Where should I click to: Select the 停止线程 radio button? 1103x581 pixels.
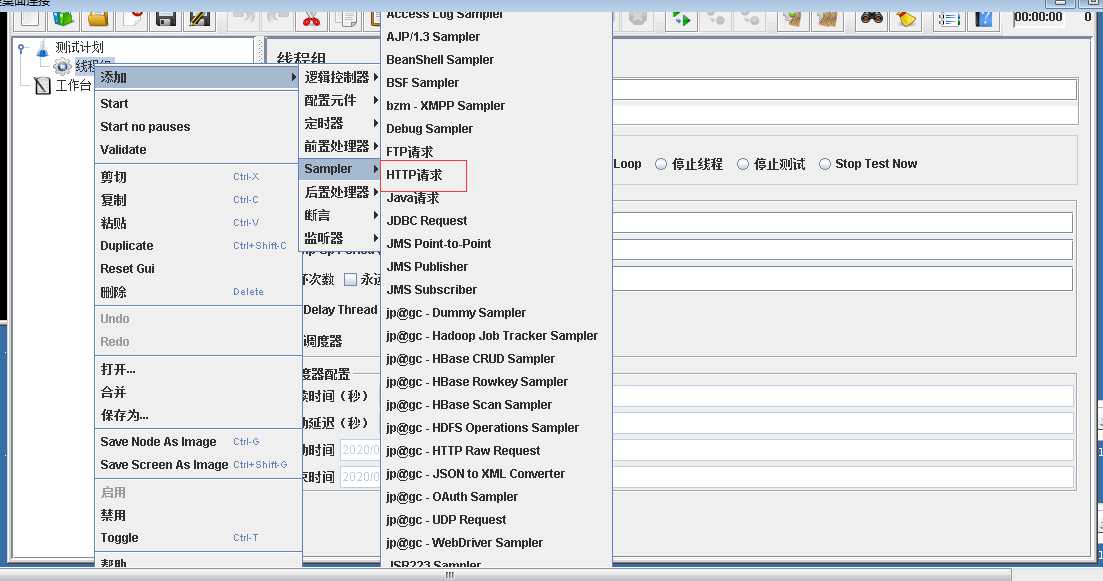click(661, 164)
